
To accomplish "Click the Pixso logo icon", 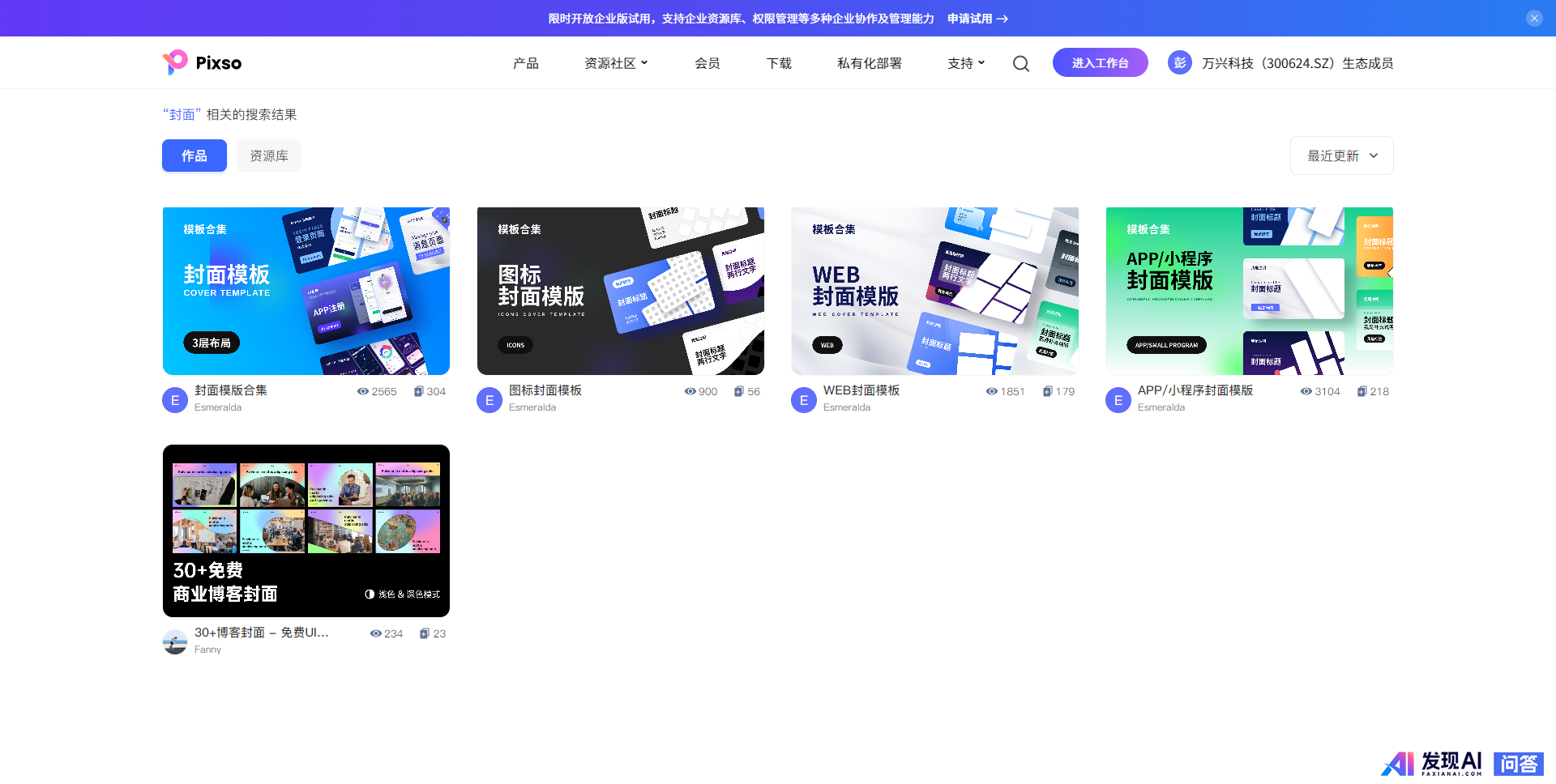I will [175, 62].
